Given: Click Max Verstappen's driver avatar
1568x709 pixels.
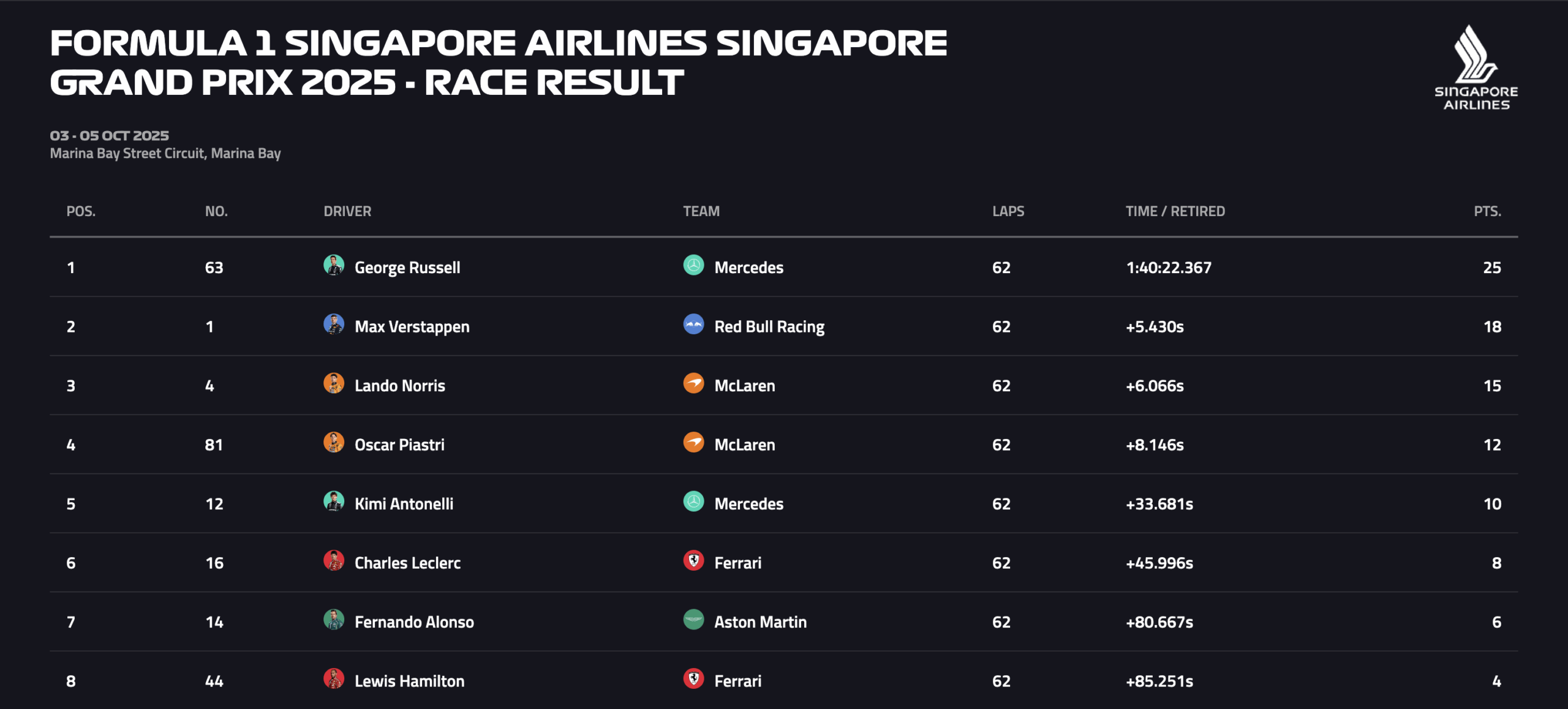Looking at the screenshot, I should [333, 324].
